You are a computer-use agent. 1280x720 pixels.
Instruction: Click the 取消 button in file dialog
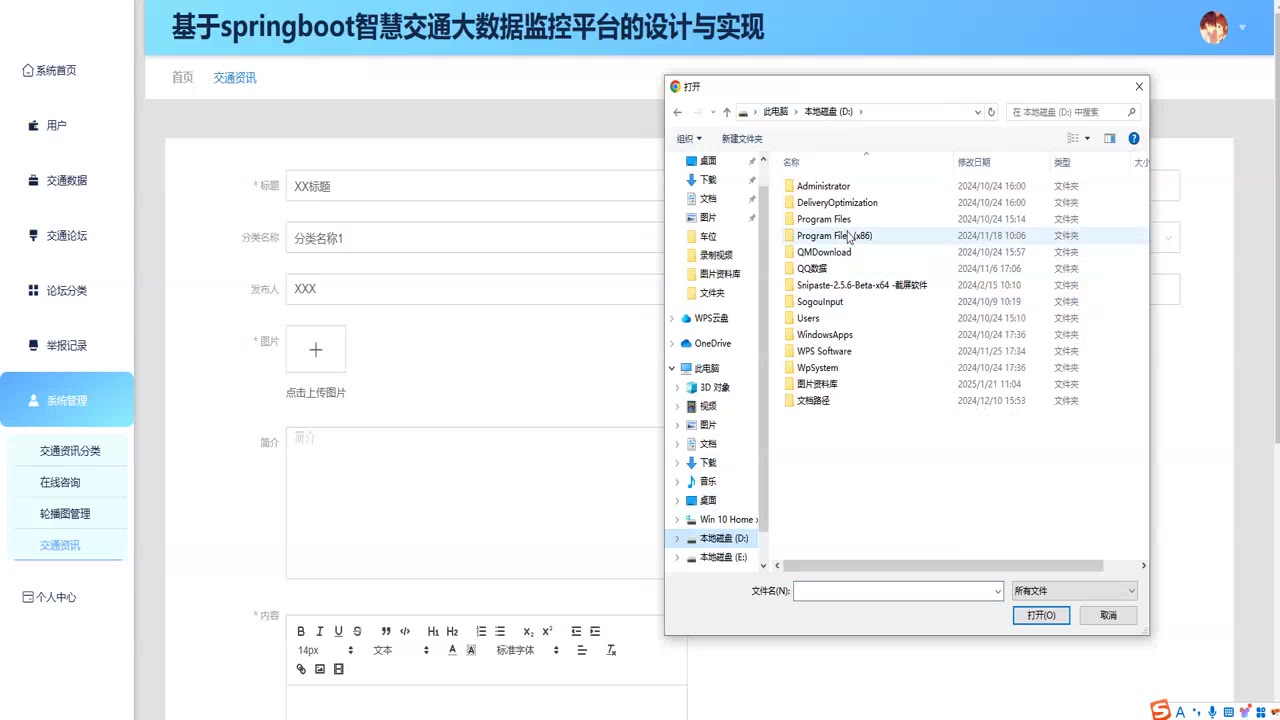(1108, 615)
